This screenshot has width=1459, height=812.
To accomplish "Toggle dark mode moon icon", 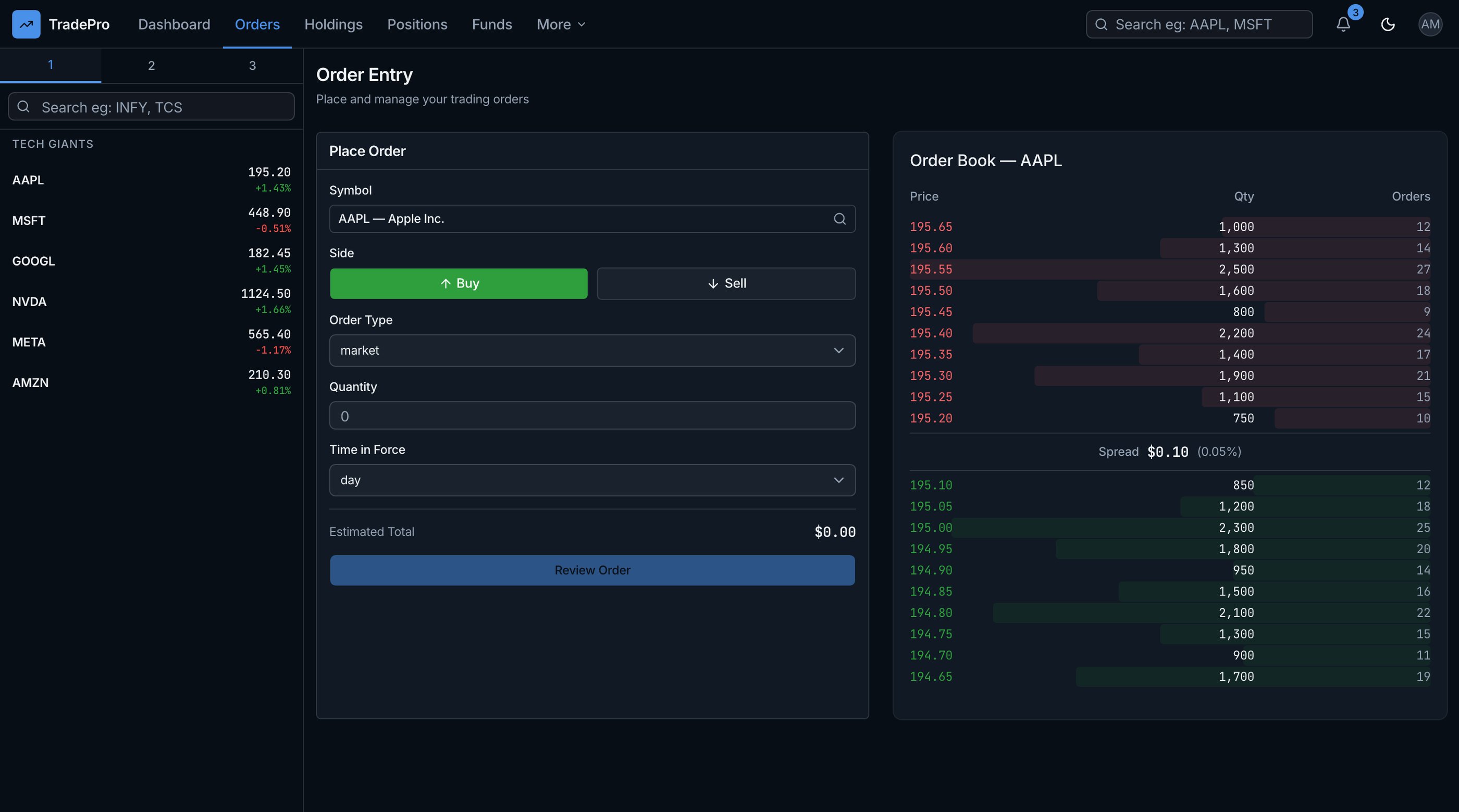I will (1388, 24).
